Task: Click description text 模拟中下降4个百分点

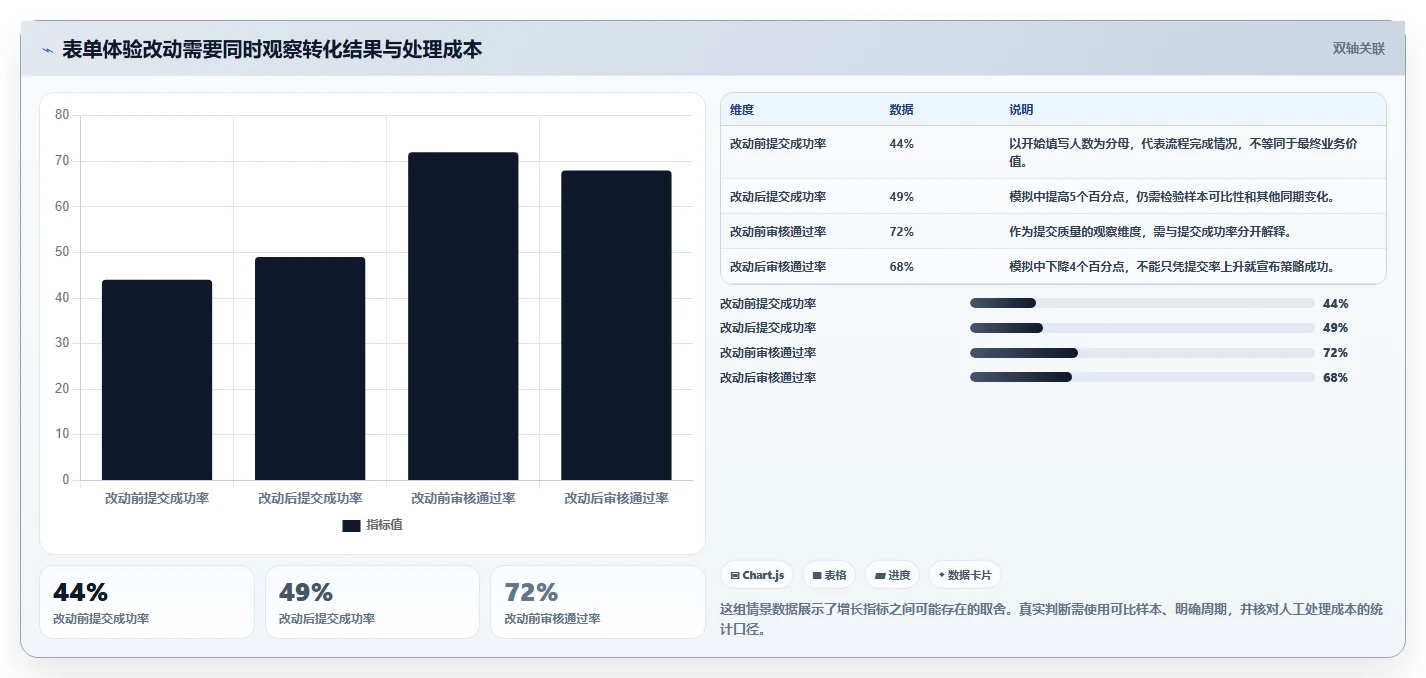Action: coord(1068,267)
